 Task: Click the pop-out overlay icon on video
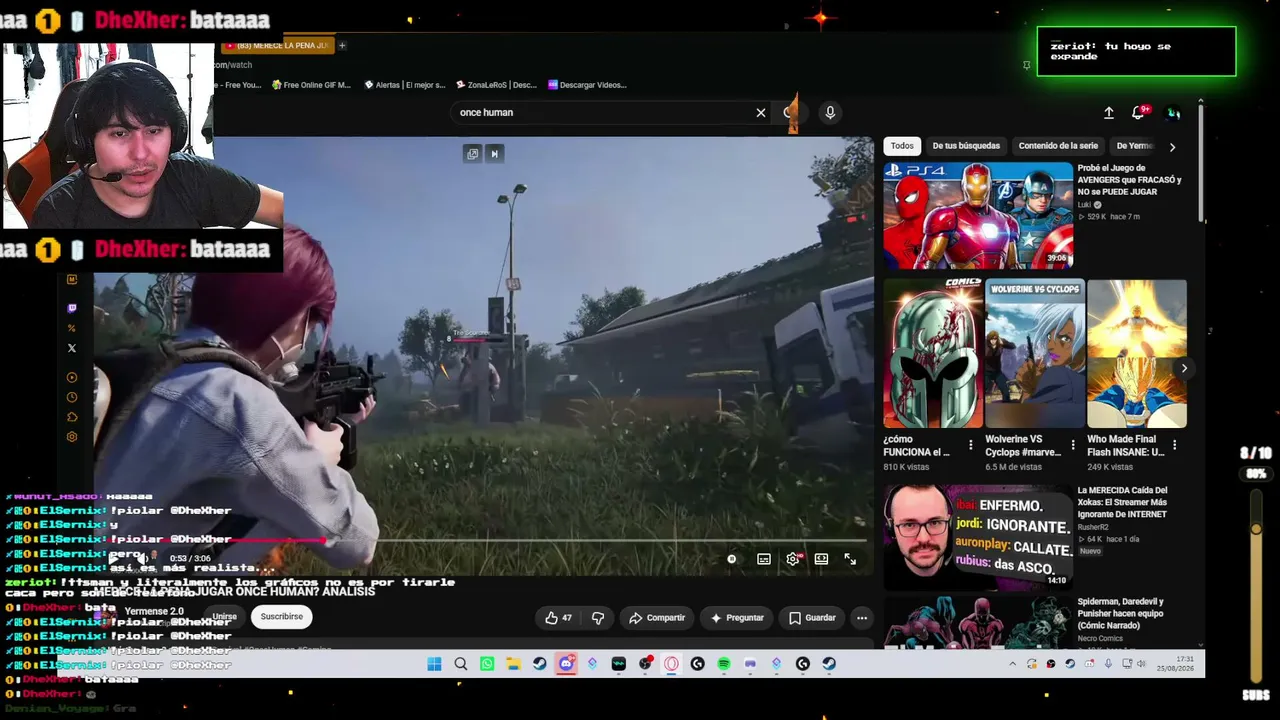pos(473,153)
